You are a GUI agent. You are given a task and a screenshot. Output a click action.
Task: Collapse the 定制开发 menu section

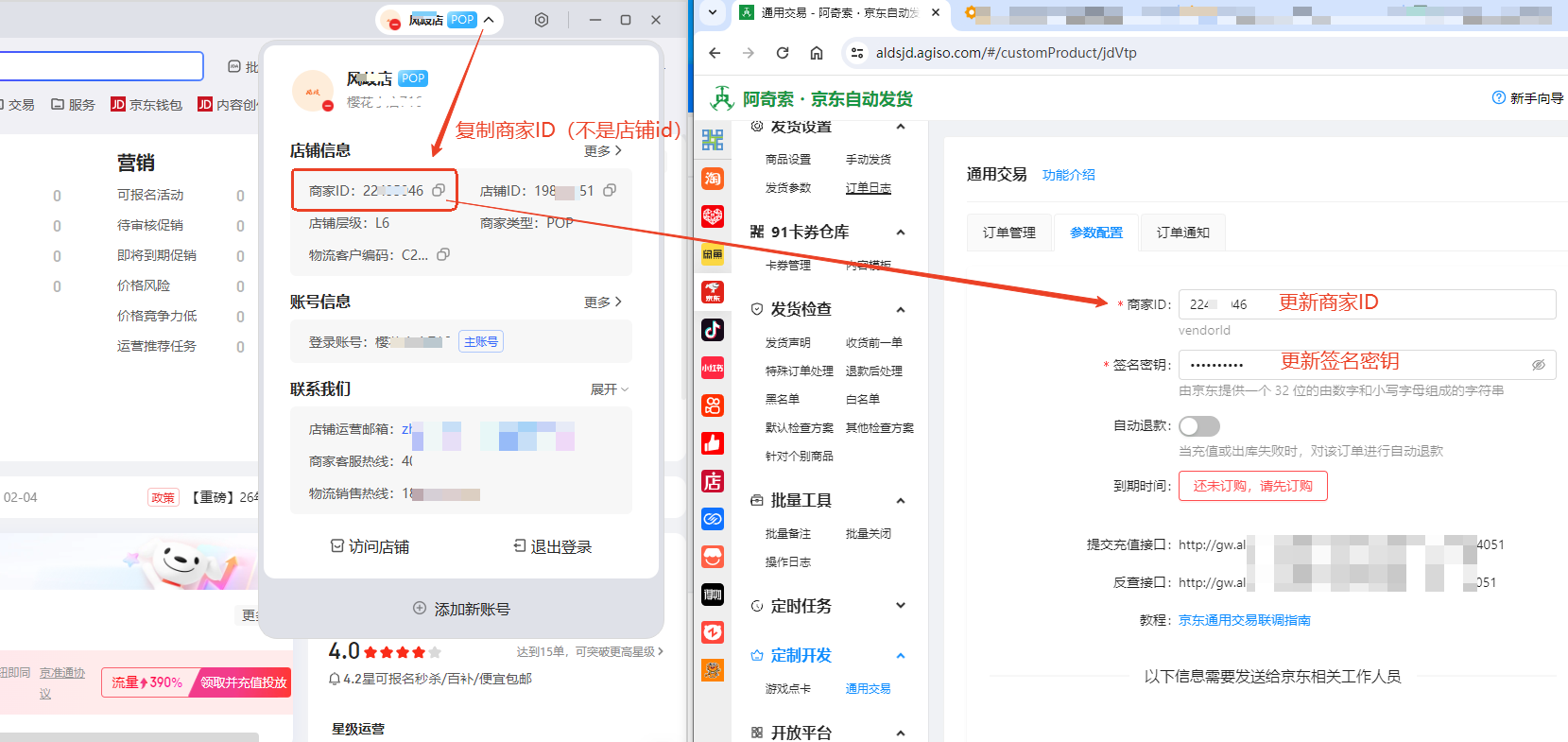point(901,656)
